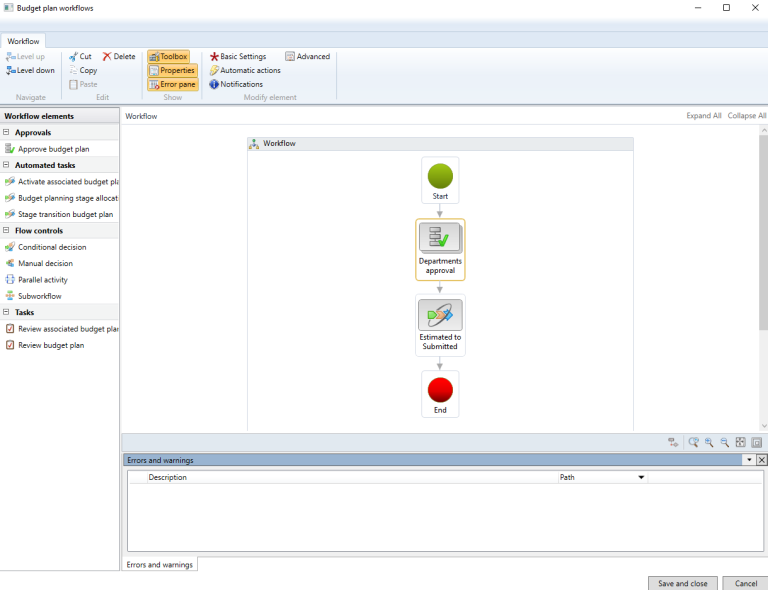
Task: Click the zoom in magnifier icon
Action: click(x=708, y=442)
